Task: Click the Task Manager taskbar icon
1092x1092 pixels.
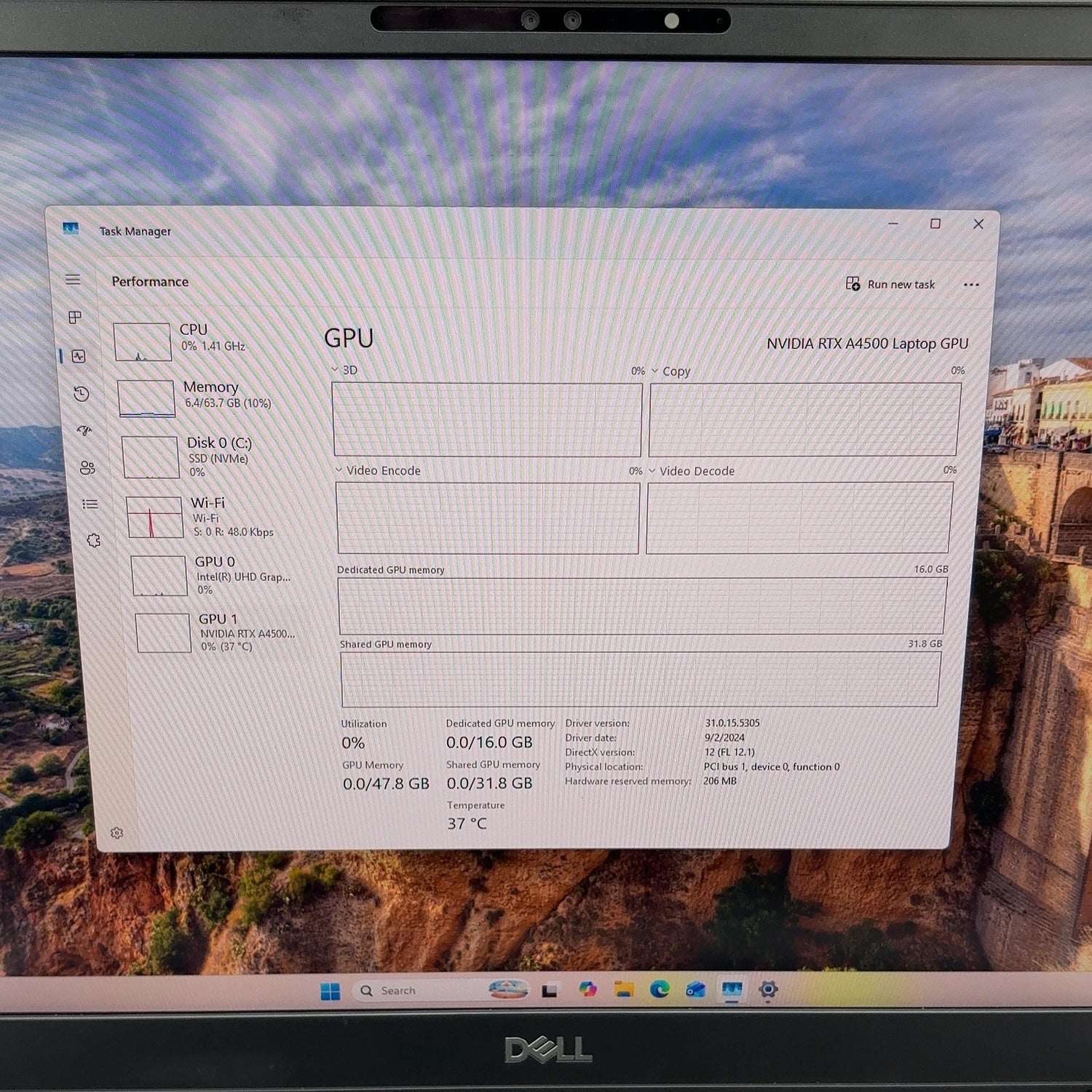Action: click(732, 990)
